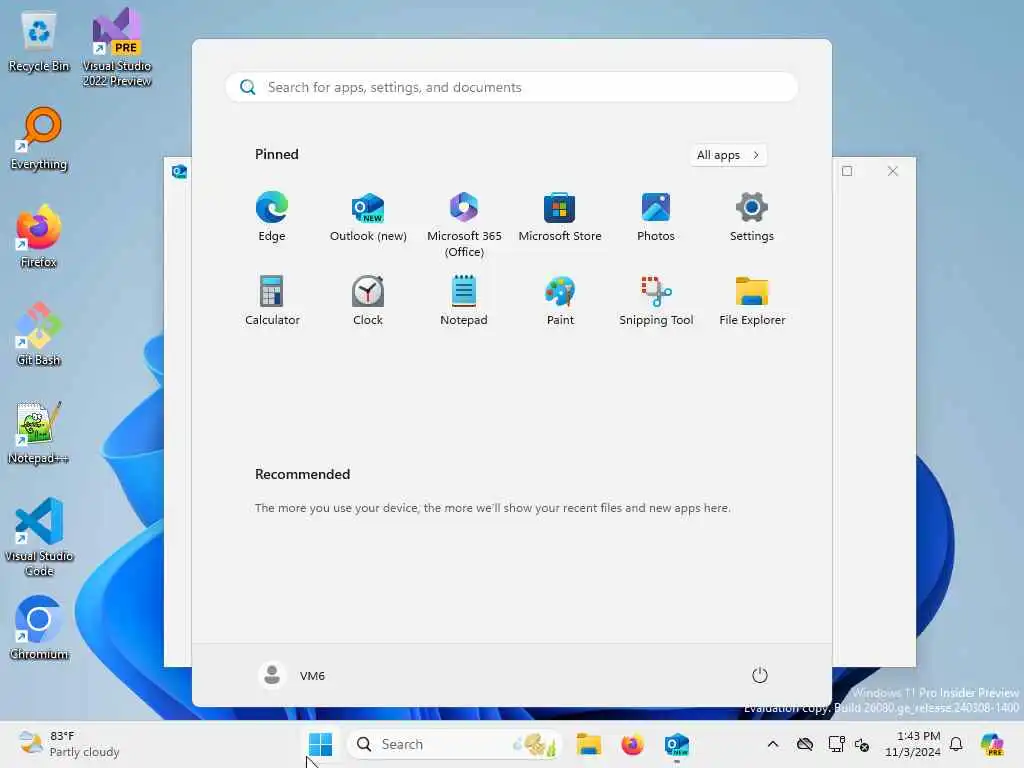Open File Explorer pinned in Start menu
Viewport: 1024px width, 768px height.
(x=752, y=300)
